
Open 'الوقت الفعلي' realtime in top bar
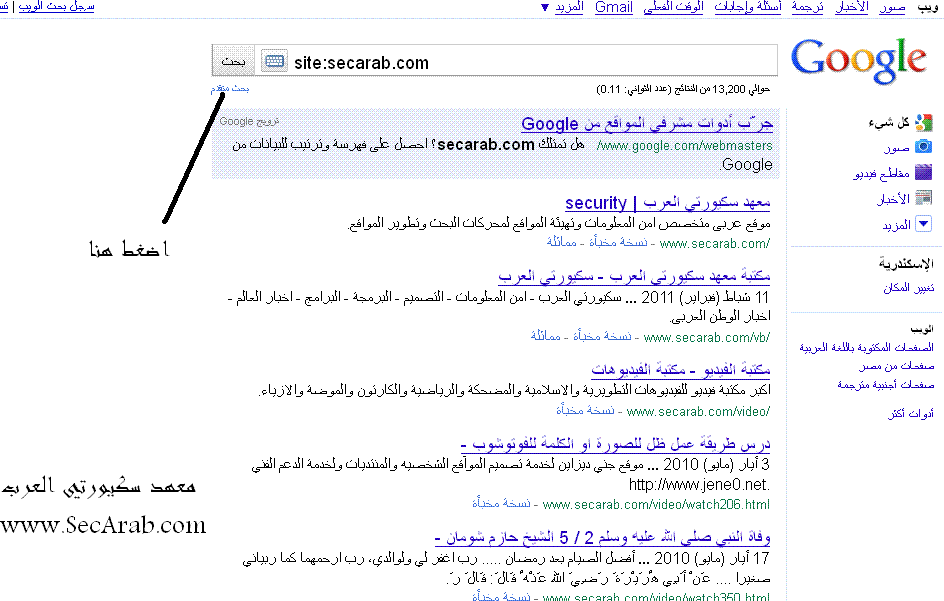(x=673, y=7)
